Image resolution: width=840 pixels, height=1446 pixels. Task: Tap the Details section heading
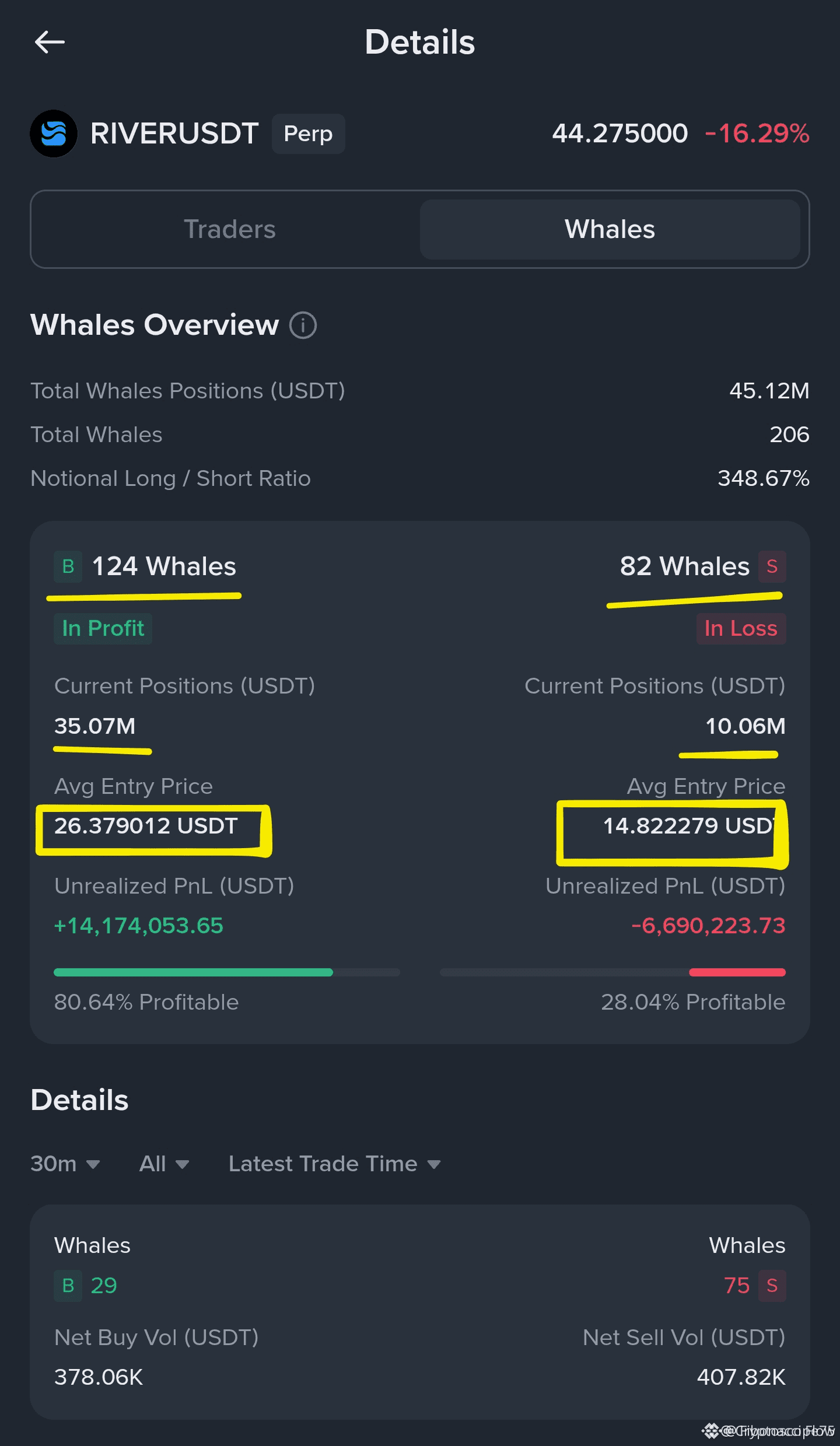[x=79, y=1100]
